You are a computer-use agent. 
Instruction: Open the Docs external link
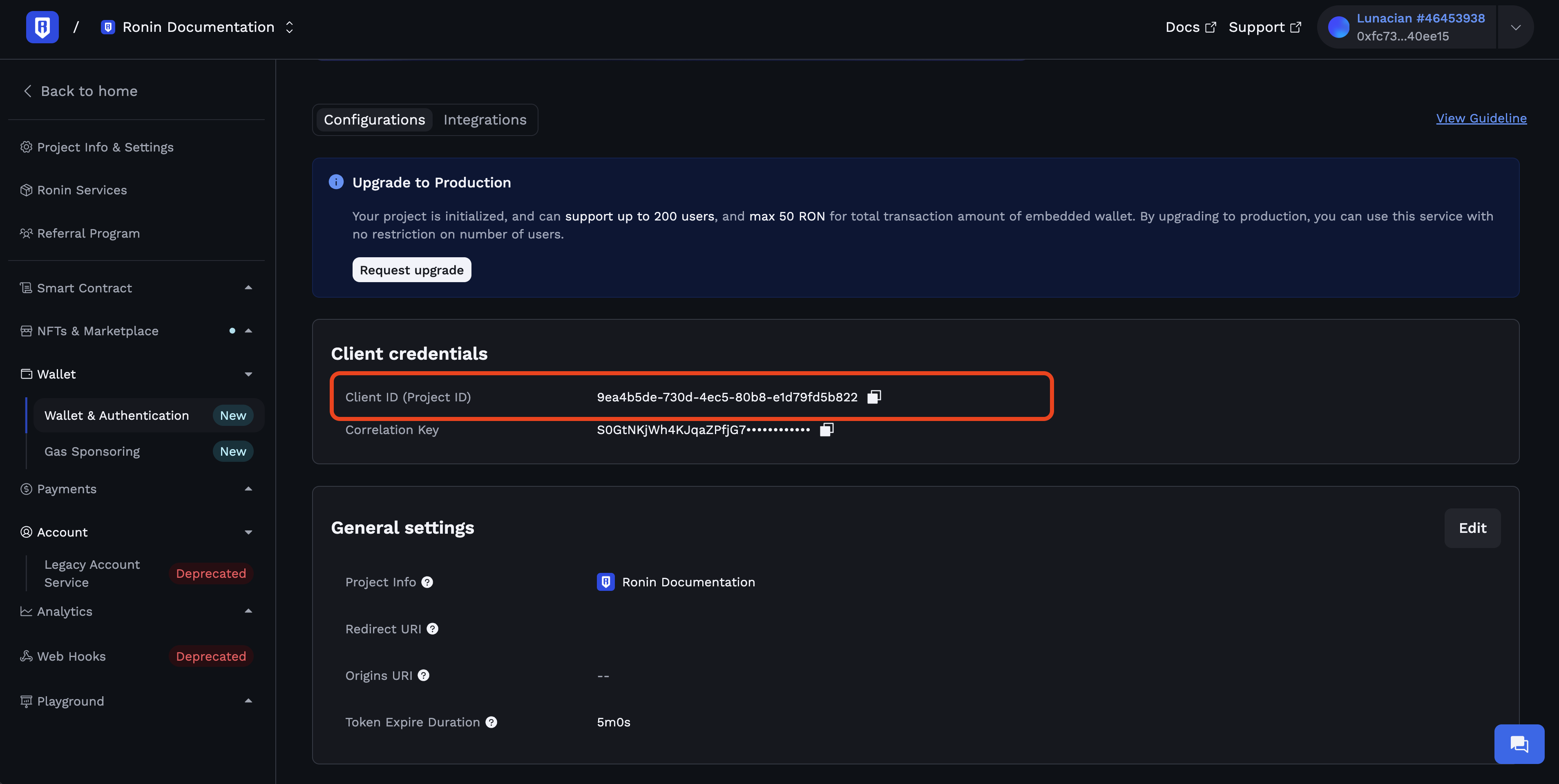point(1190,27)
